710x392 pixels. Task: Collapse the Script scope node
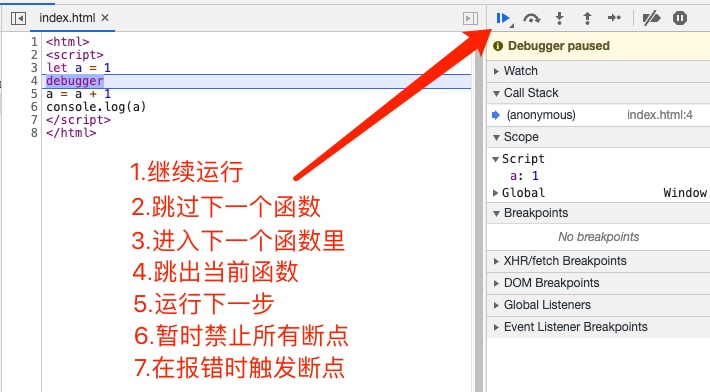point(496,159)
